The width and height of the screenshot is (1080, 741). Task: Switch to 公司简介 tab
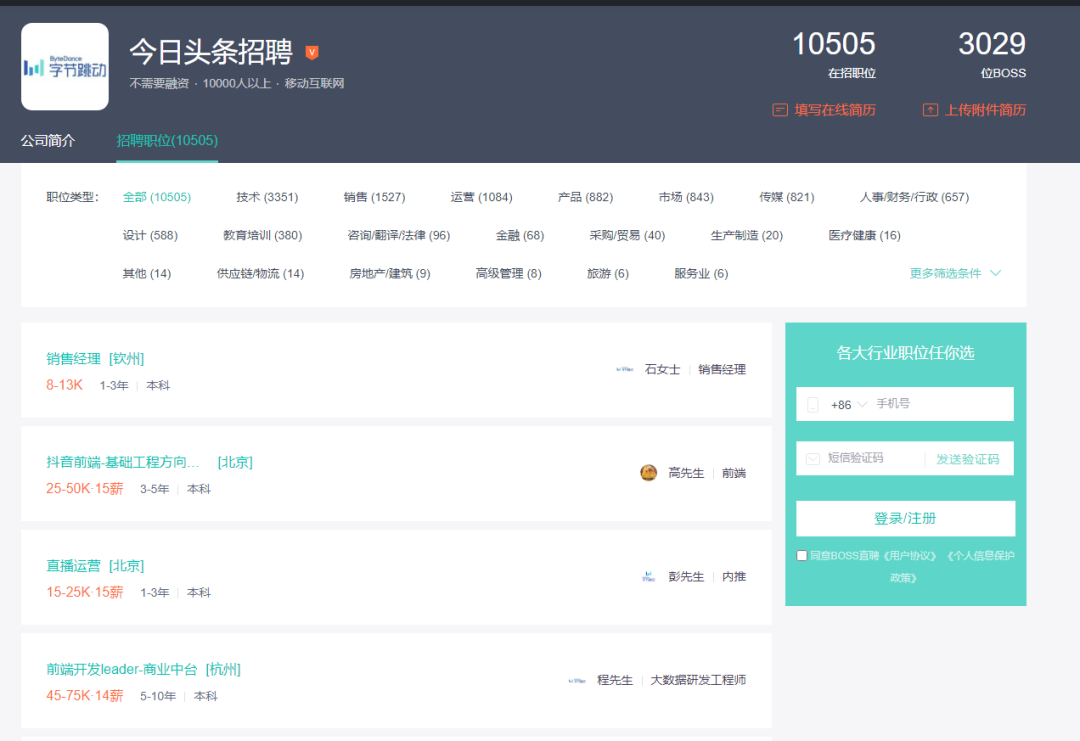point(48,140)
